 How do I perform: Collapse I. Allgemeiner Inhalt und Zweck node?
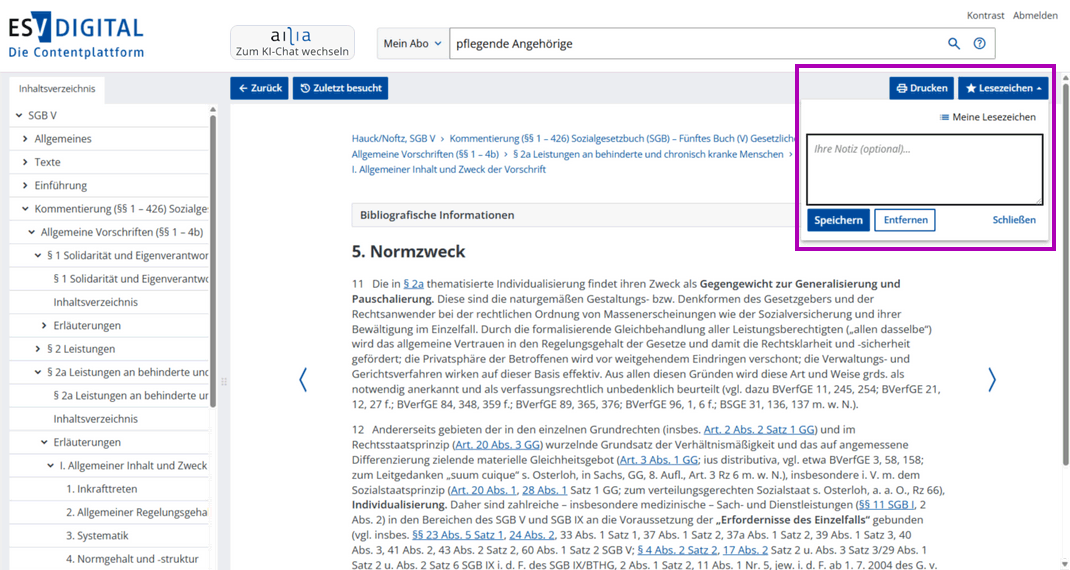coord(50,466)
